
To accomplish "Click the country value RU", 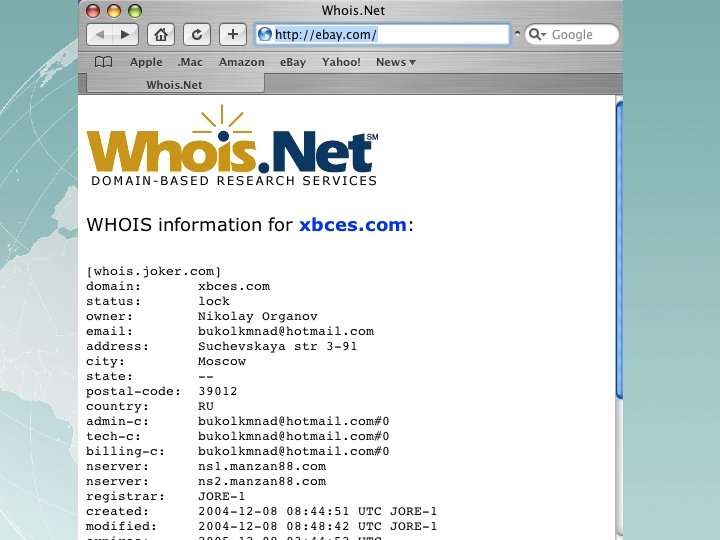I will [206, 406].
